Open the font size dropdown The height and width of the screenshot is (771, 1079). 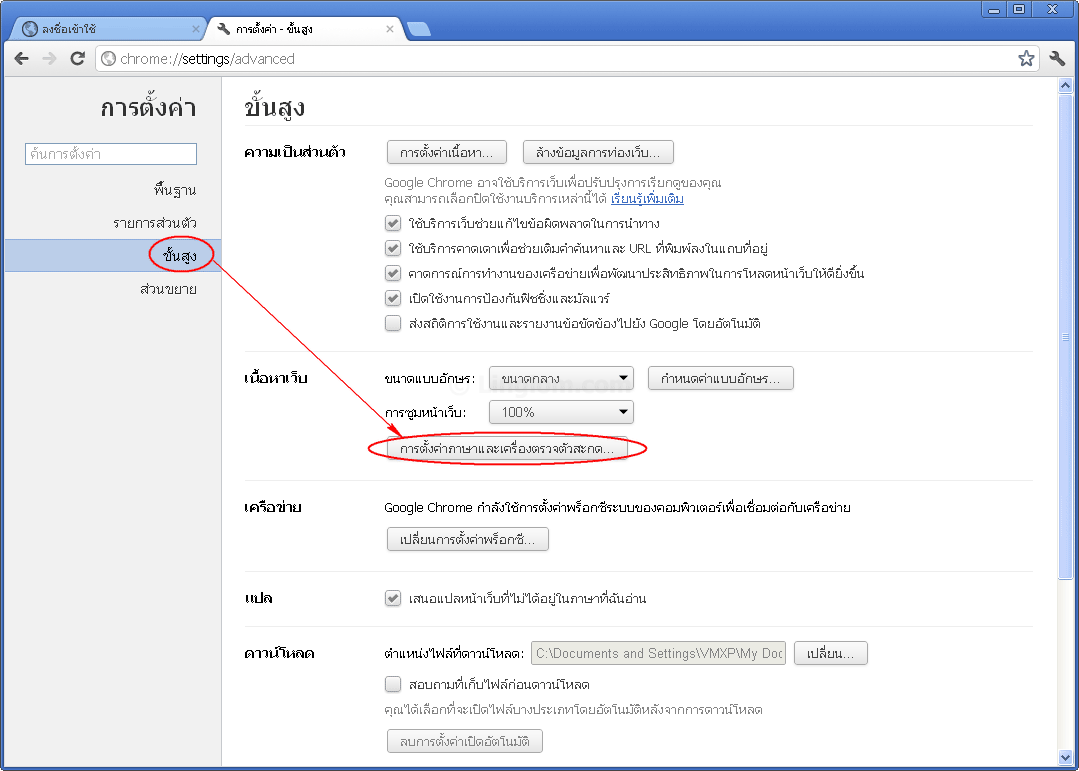click(x=561, y=378)
